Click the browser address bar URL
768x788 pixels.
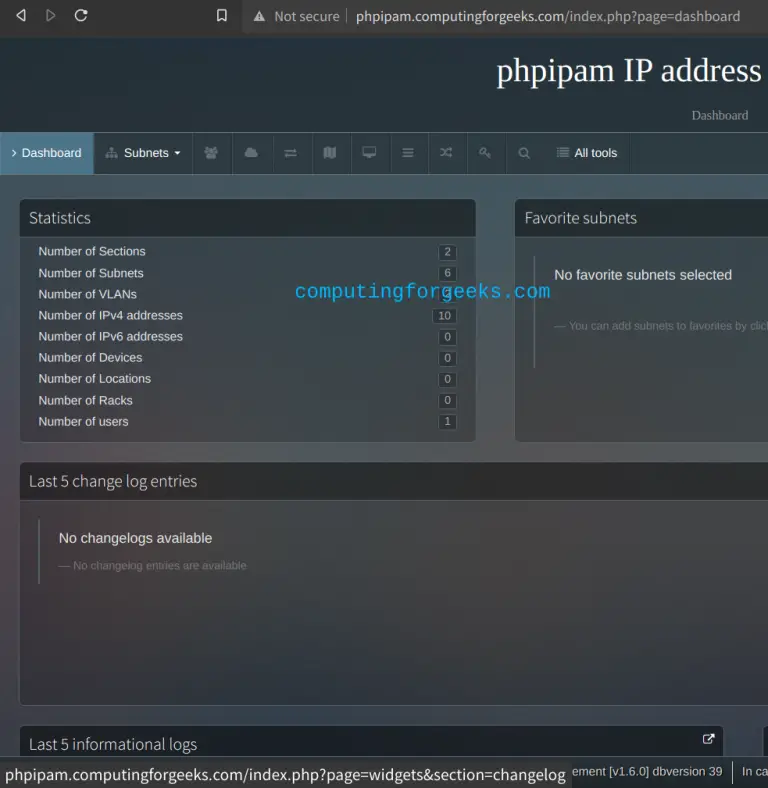point(548,16)
